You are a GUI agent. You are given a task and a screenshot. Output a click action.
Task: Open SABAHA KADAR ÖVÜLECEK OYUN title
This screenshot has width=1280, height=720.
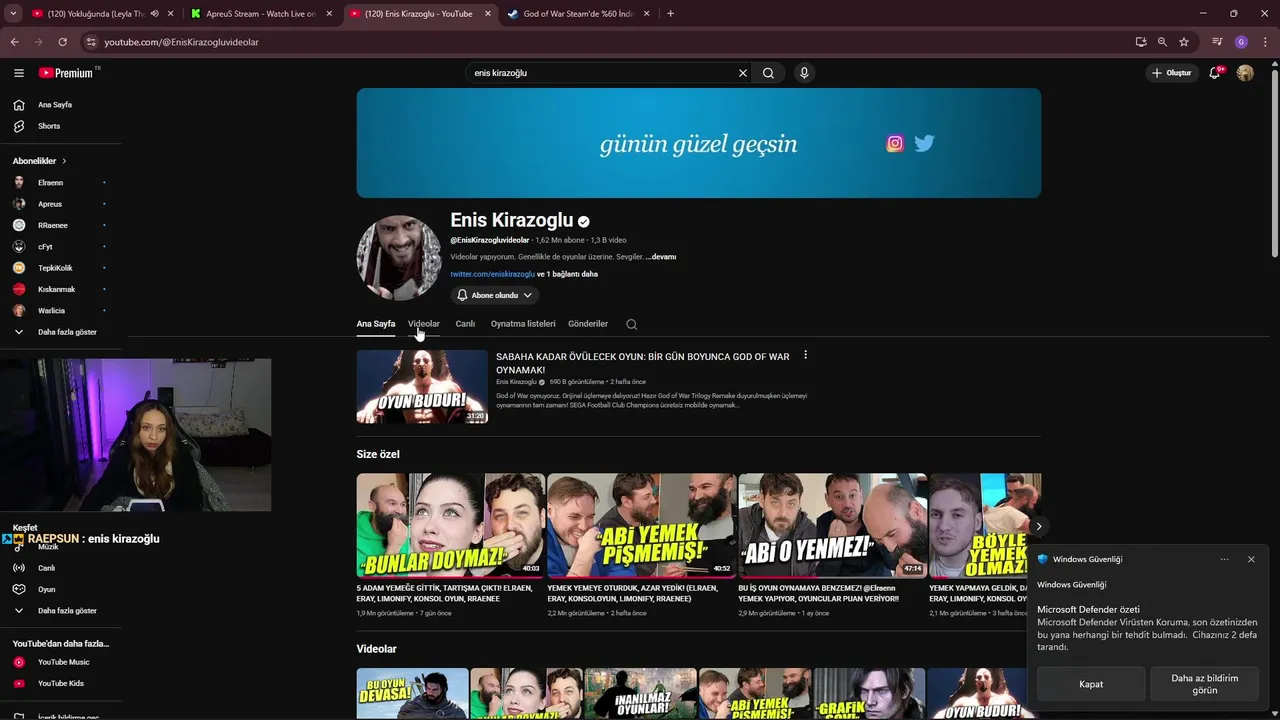[x=643, y=363]
